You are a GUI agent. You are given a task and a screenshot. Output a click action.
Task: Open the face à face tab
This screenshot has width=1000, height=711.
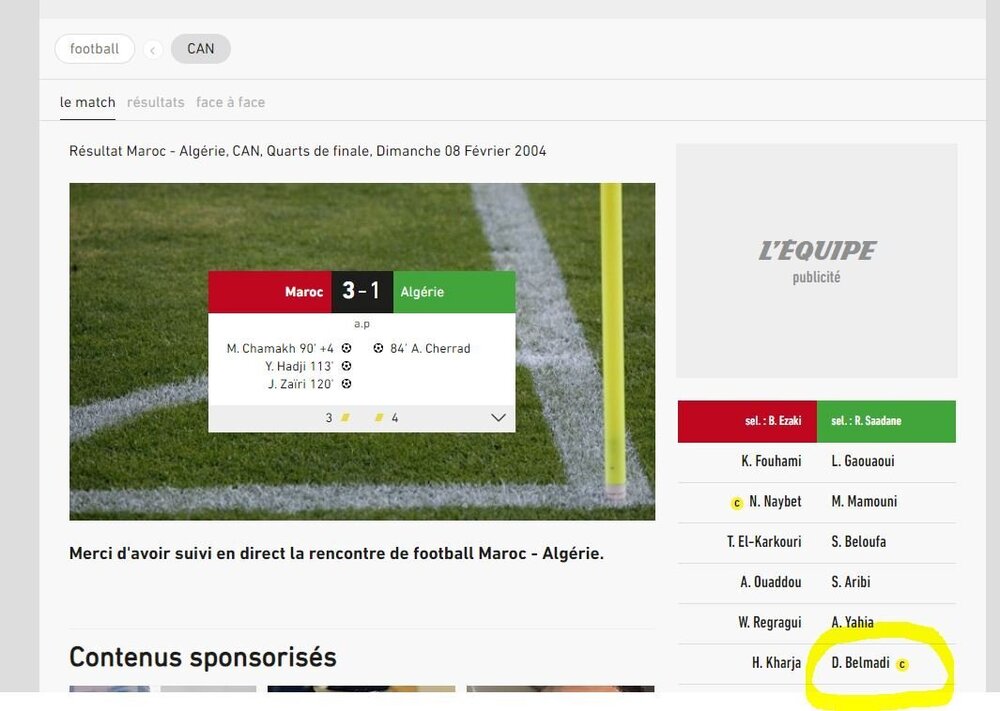click(x=230, y=102)
